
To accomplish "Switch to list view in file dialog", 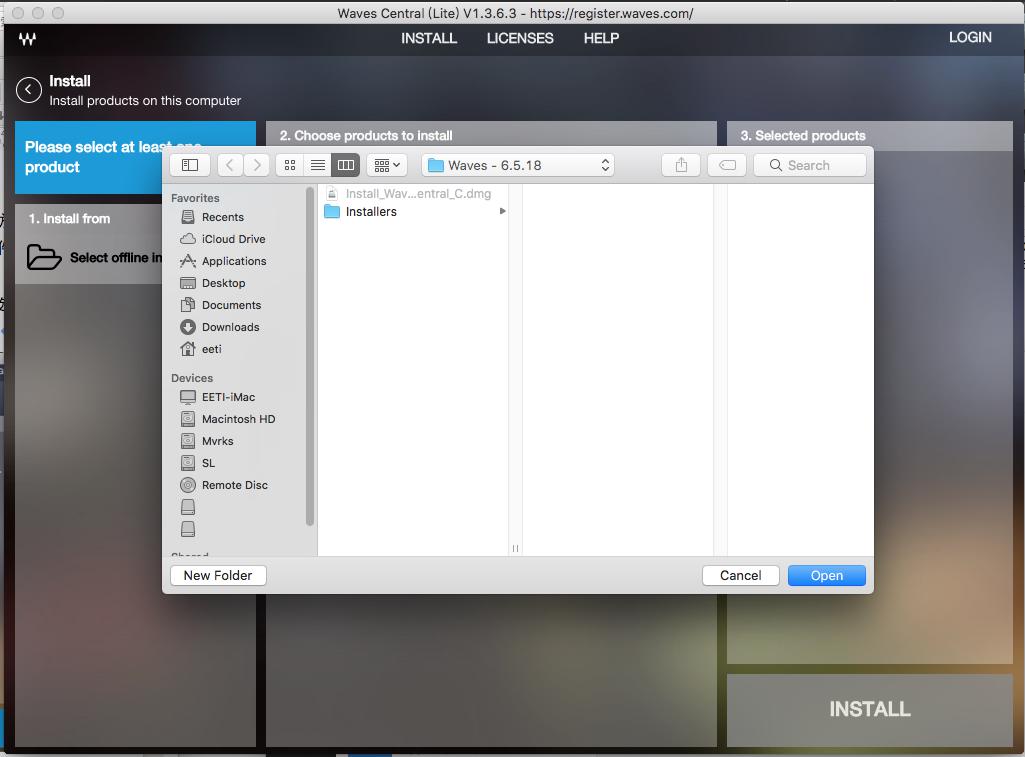I will [318, 165].
